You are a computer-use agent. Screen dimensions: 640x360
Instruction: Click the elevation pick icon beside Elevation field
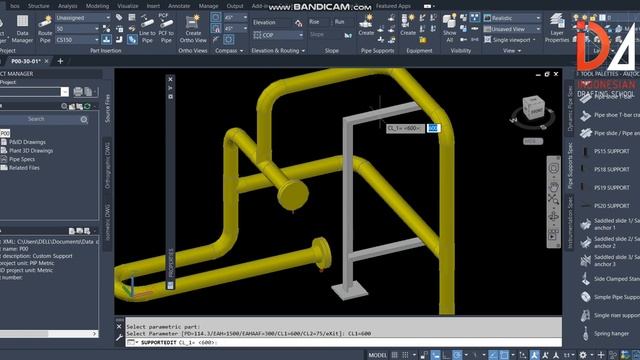point(298,23)
